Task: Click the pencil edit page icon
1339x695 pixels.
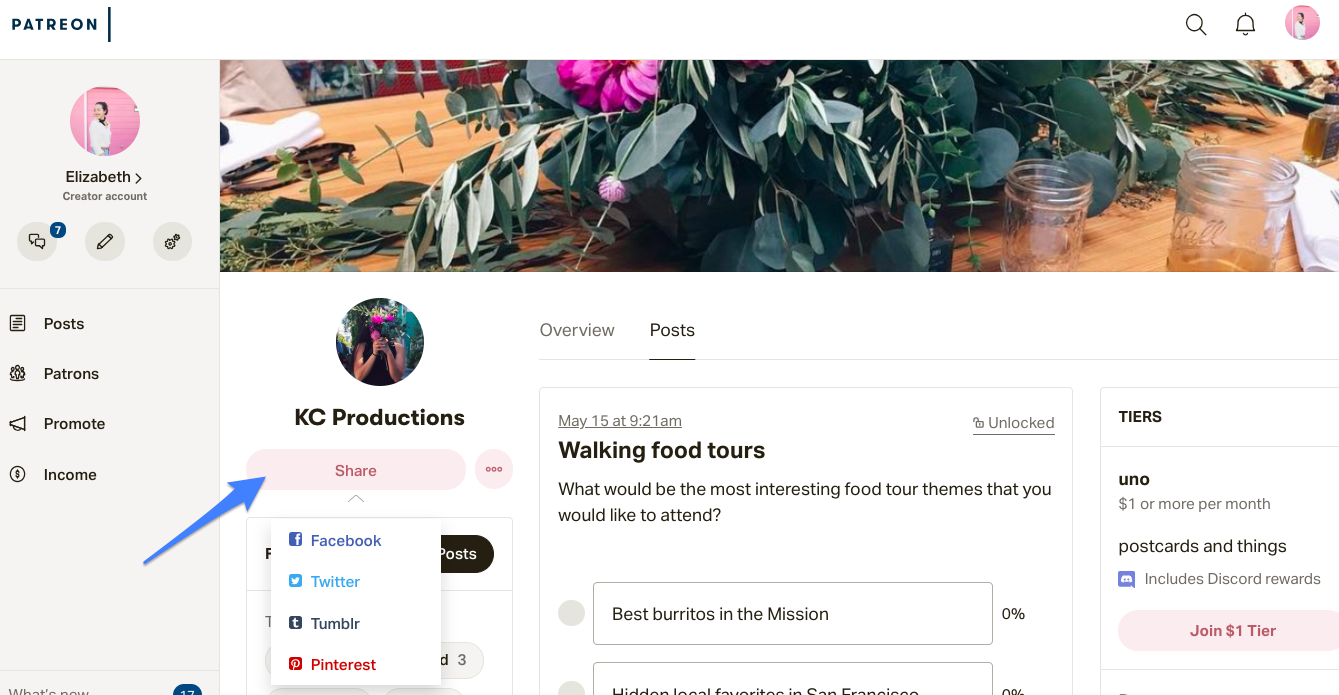Action: 104,241
